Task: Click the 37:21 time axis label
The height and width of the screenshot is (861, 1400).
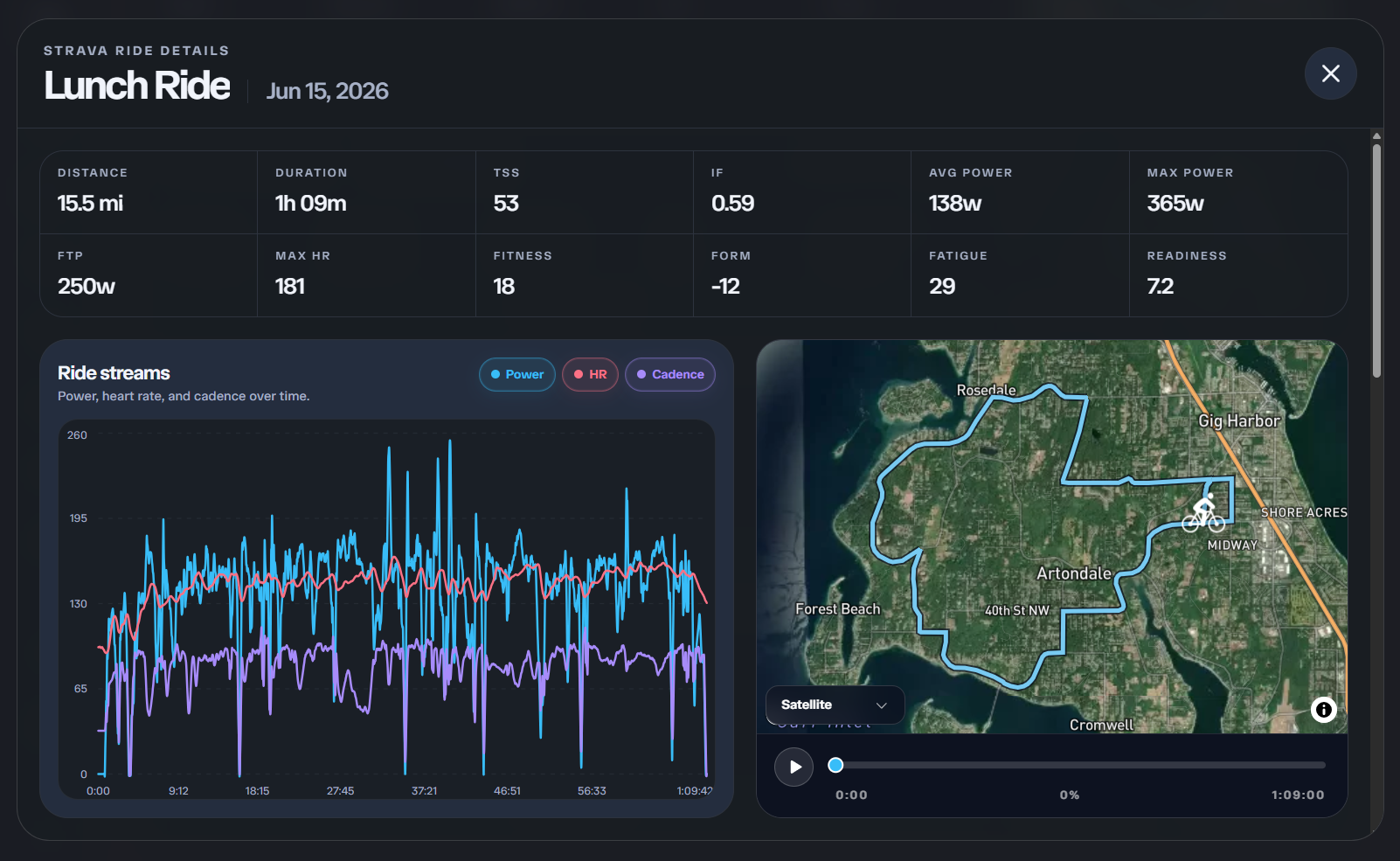Action: 424,791
